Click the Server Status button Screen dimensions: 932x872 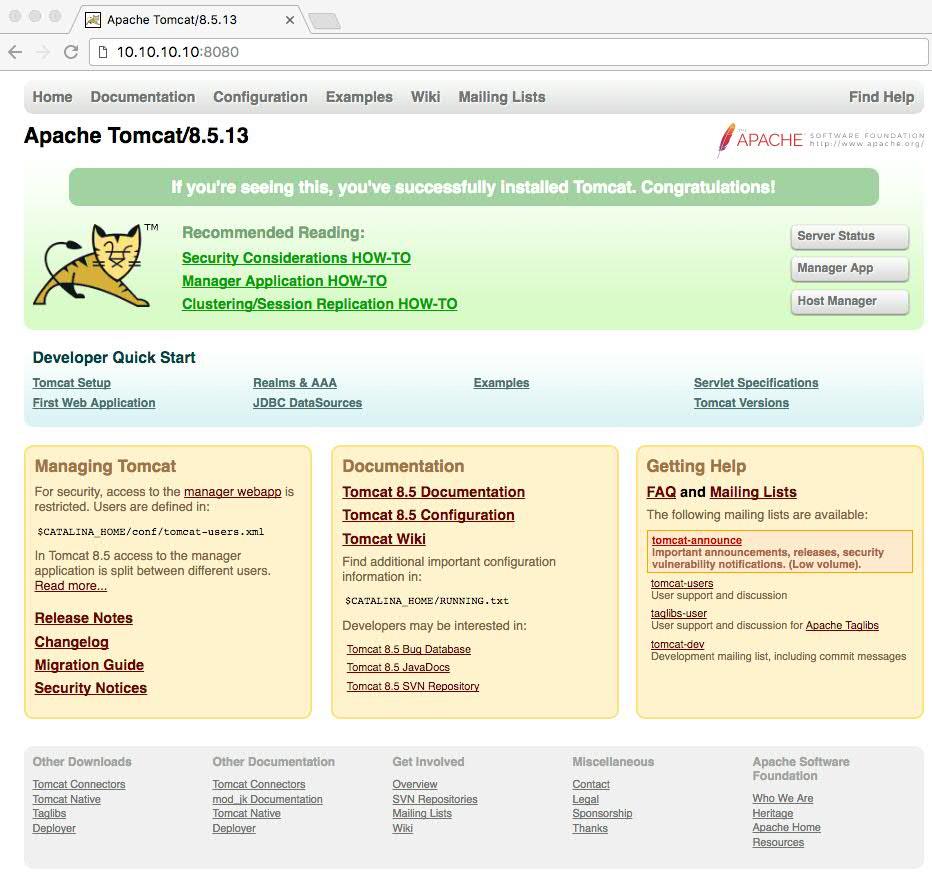[x=849, y=236]
